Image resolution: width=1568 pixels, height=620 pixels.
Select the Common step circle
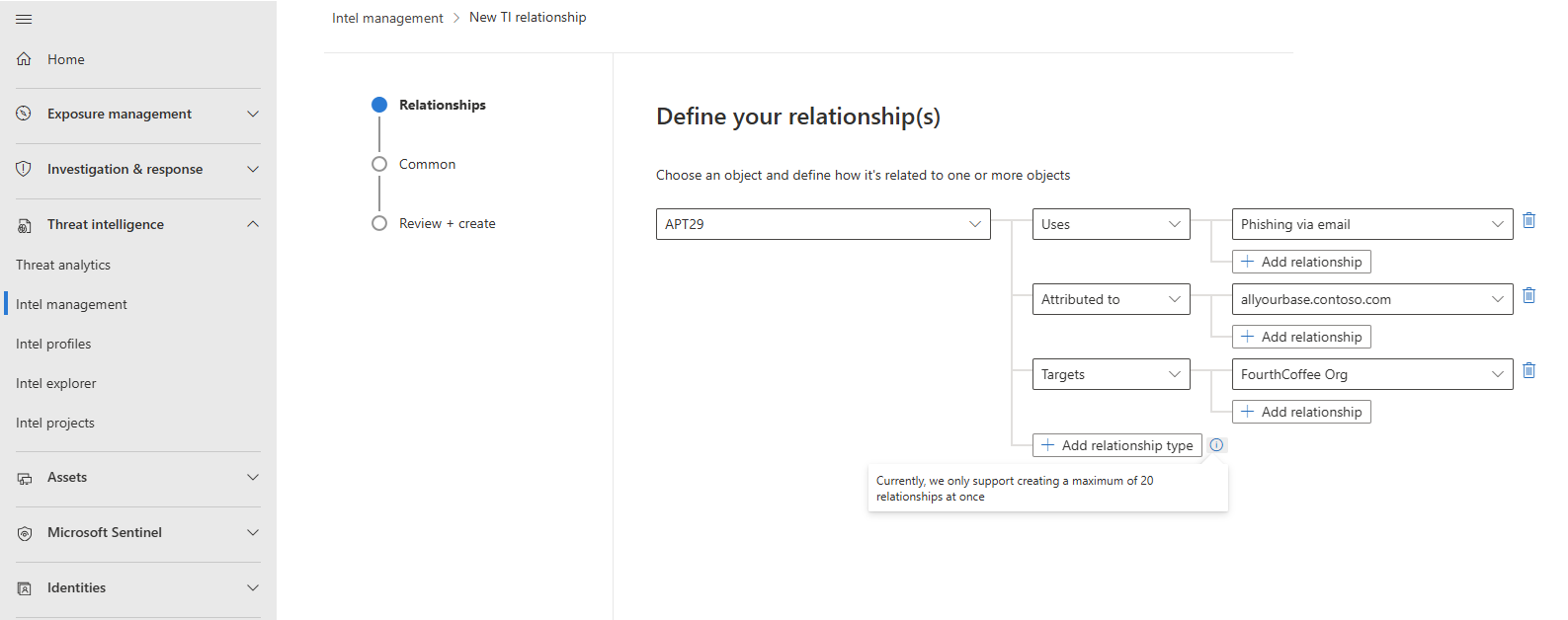pyautogui.click(x=379, y=164)
